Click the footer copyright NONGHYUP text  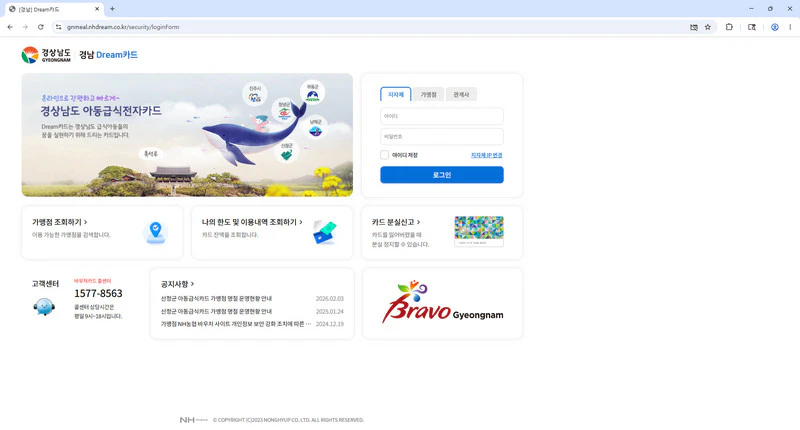pyautogui.click(x=288, y=420)
